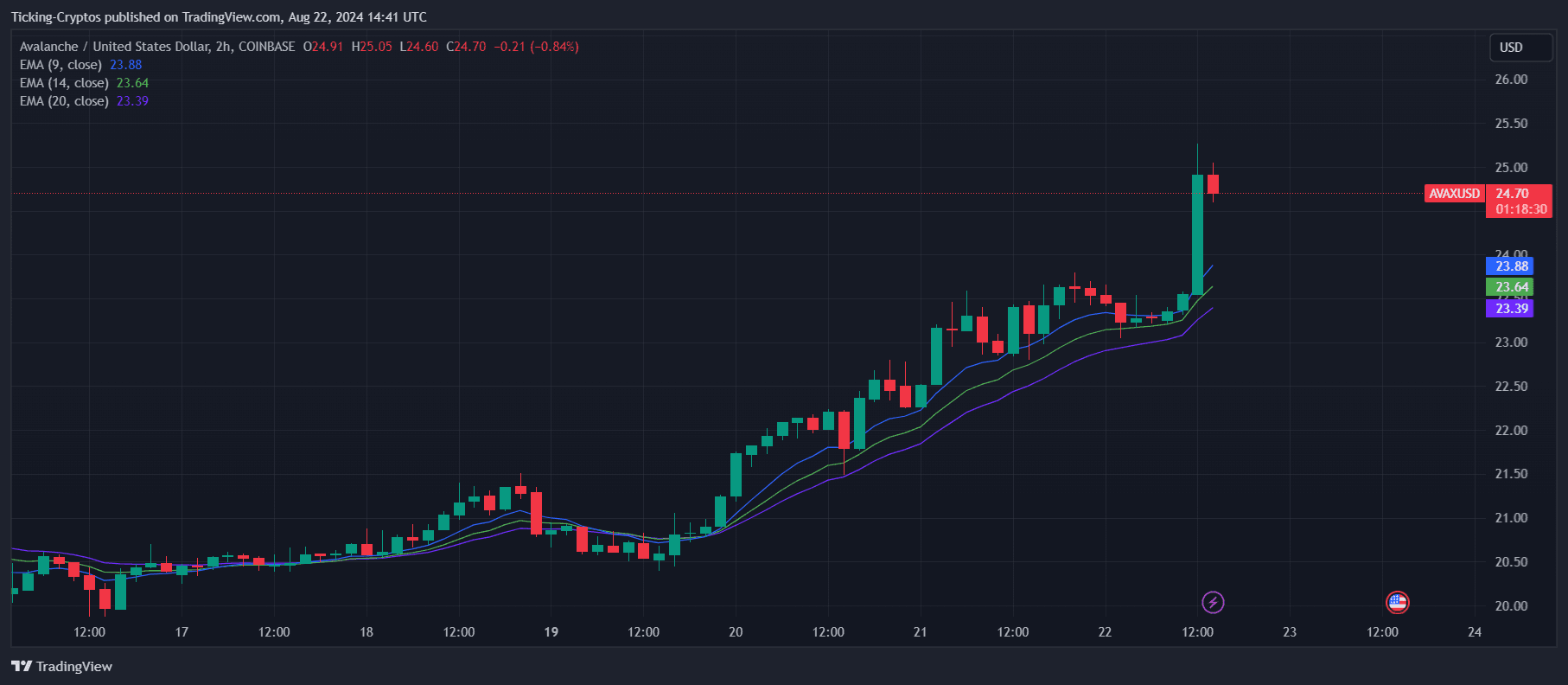This screenshot has width=1568, height=685.
Task: Select the EMA (14, close) indicator legend
Action: 64,83
